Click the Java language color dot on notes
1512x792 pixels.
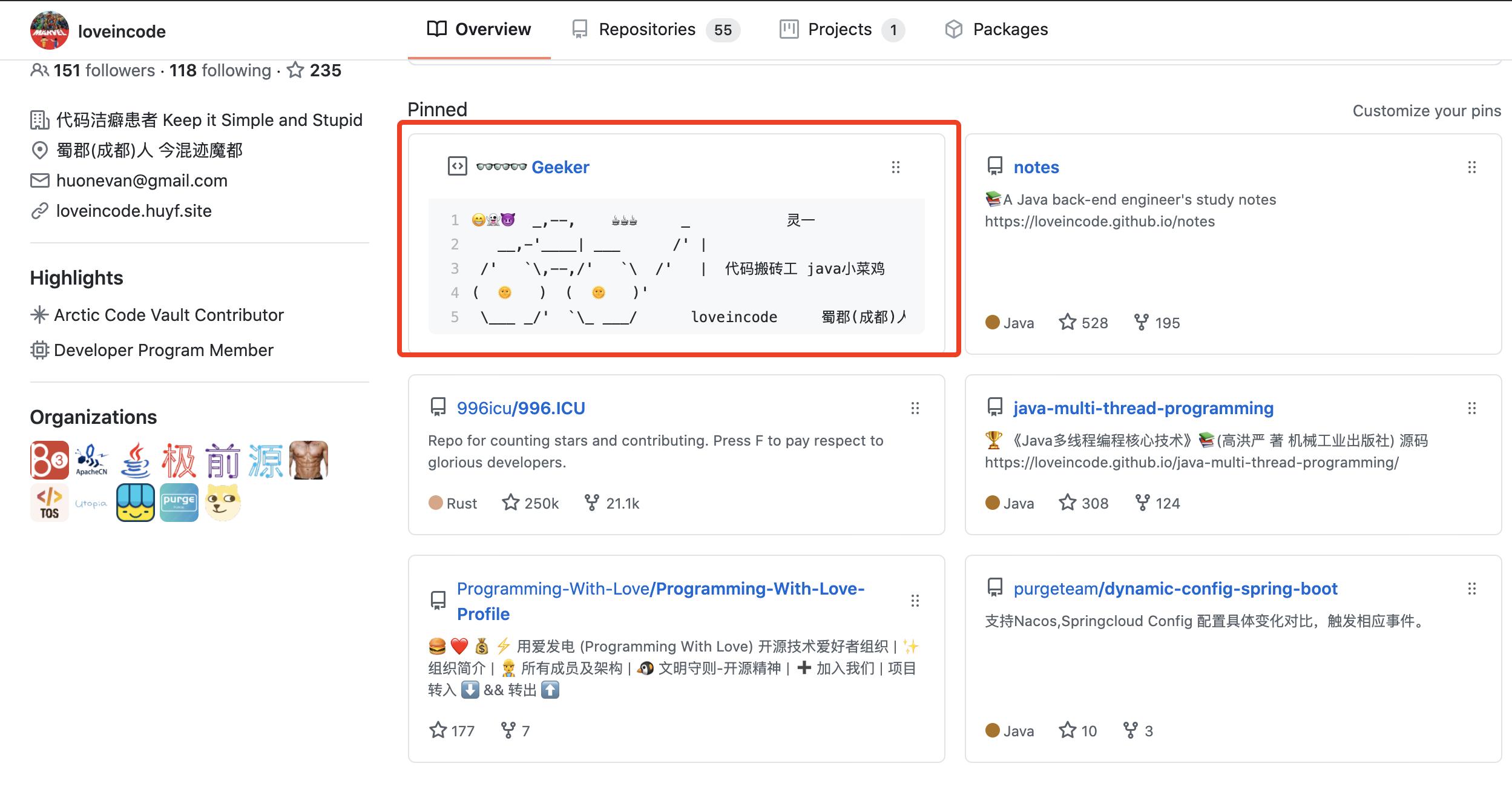pyautogui.click(x=993, y=322)
